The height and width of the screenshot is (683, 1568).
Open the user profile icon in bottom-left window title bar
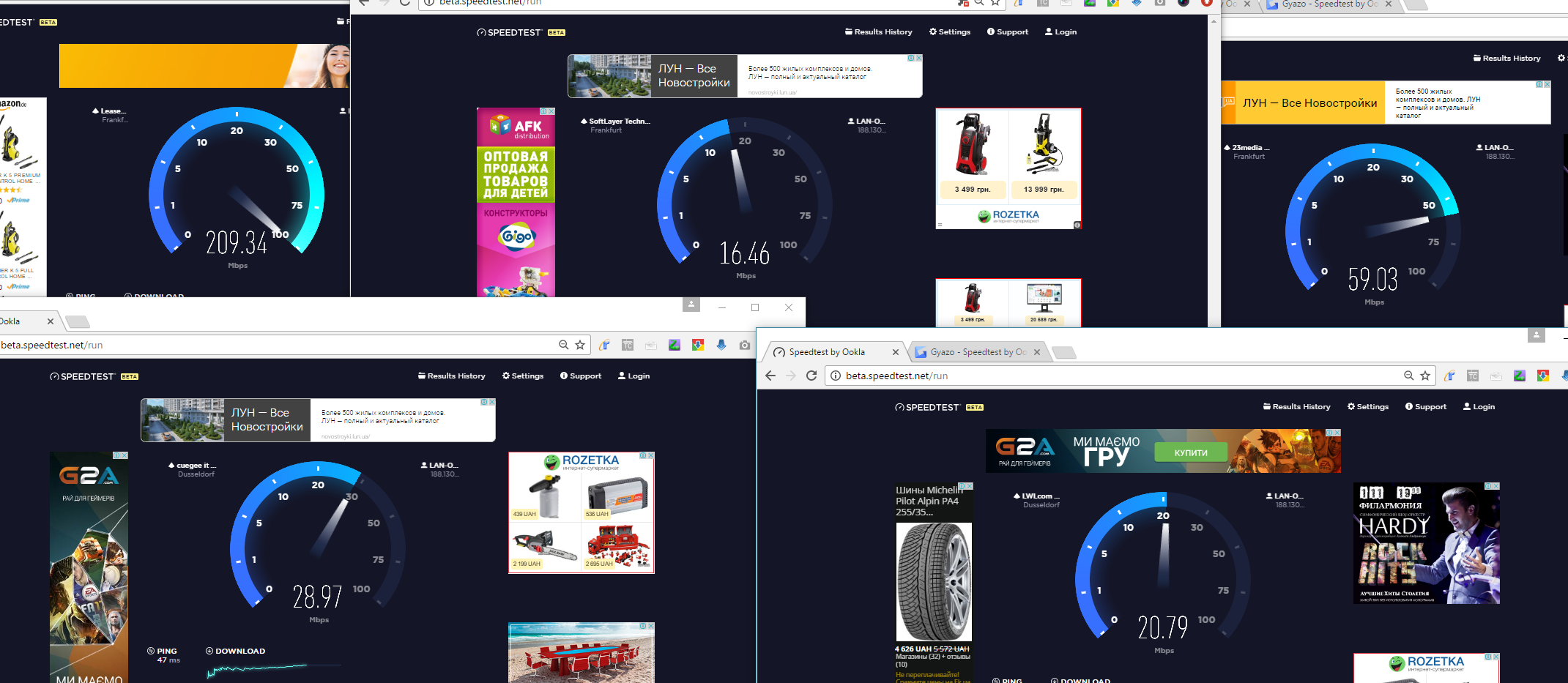tap(691, 305)
